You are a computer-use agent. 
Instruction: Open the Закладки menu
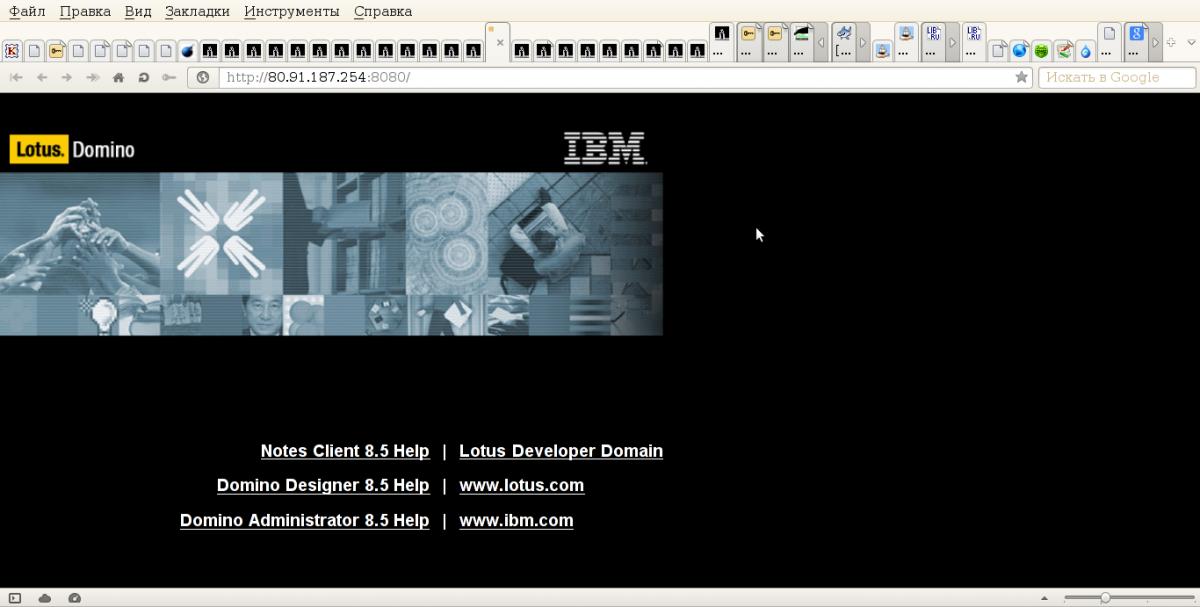[197, 11]
